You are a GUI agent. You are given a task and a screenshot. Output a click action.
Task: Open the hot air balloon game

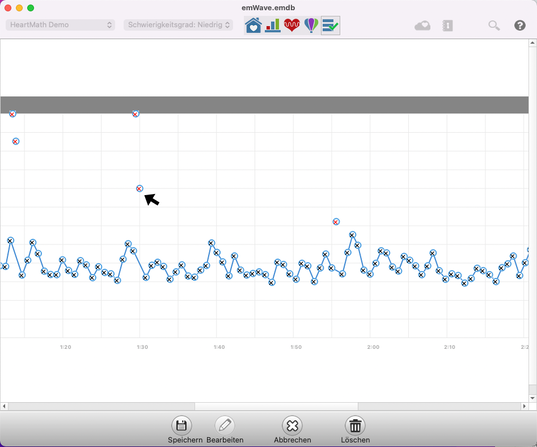(x=311, y=25)
